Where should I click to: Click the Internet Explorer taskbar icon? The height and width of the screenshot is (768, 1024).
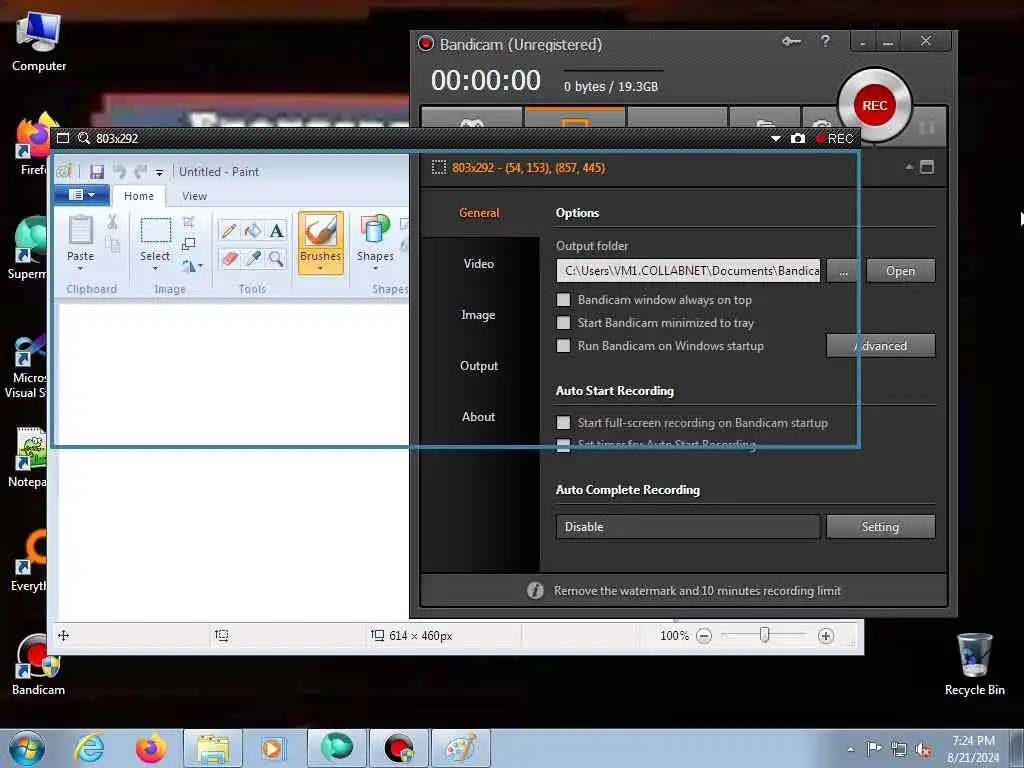(89, 748)
